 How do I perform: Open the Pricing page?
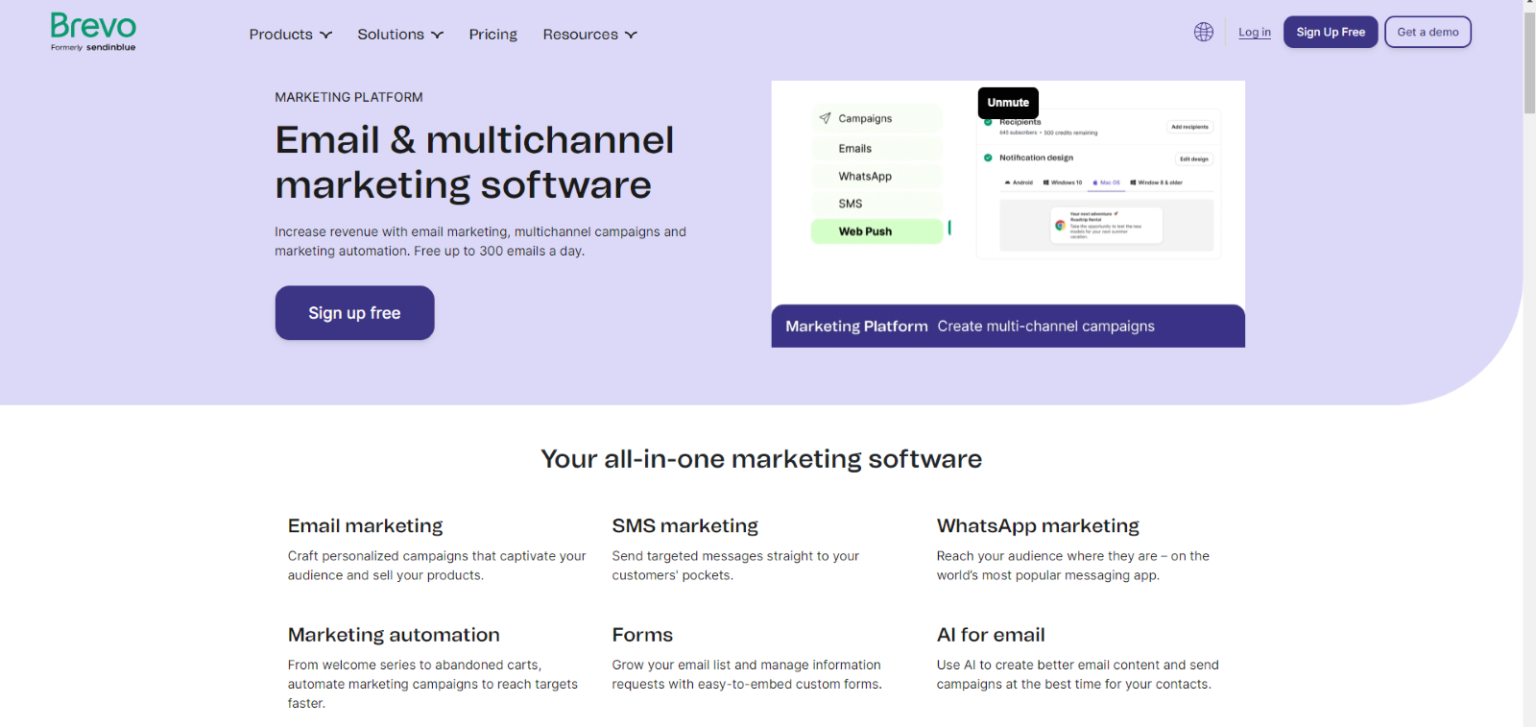pyautogui.click(x=493, y=33)
